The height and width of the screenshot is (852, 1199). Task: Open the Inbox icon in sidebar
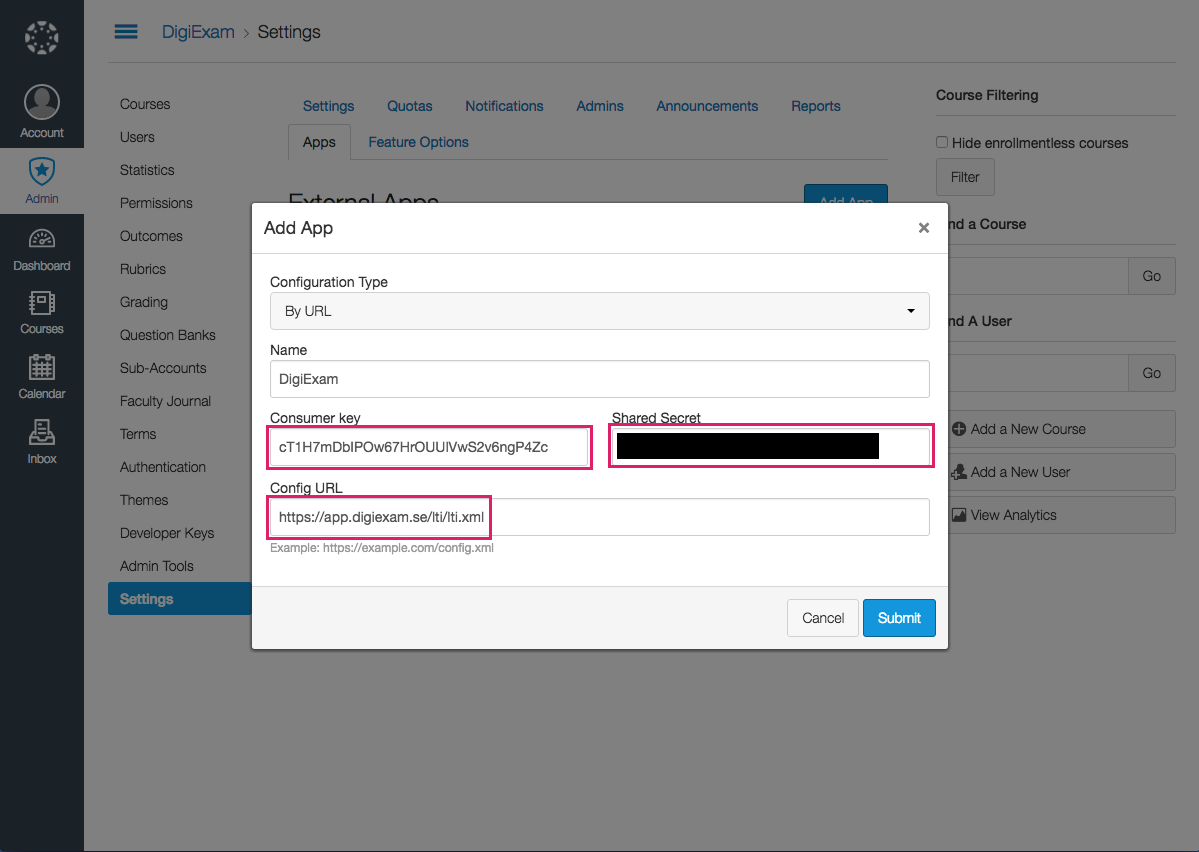click(x=41, y=432)
